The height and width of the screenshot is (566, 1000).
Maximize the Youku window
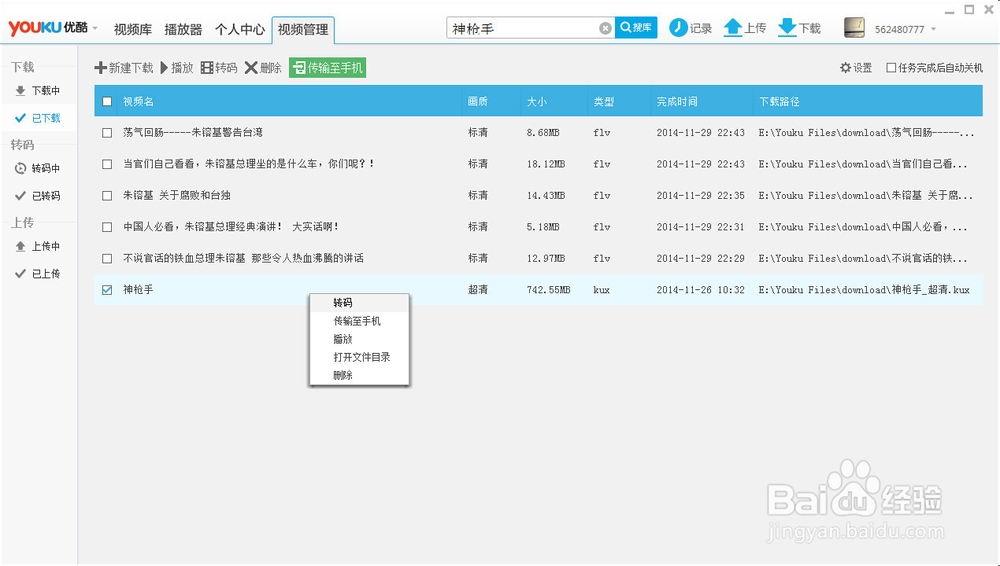[x=969, y=10]
